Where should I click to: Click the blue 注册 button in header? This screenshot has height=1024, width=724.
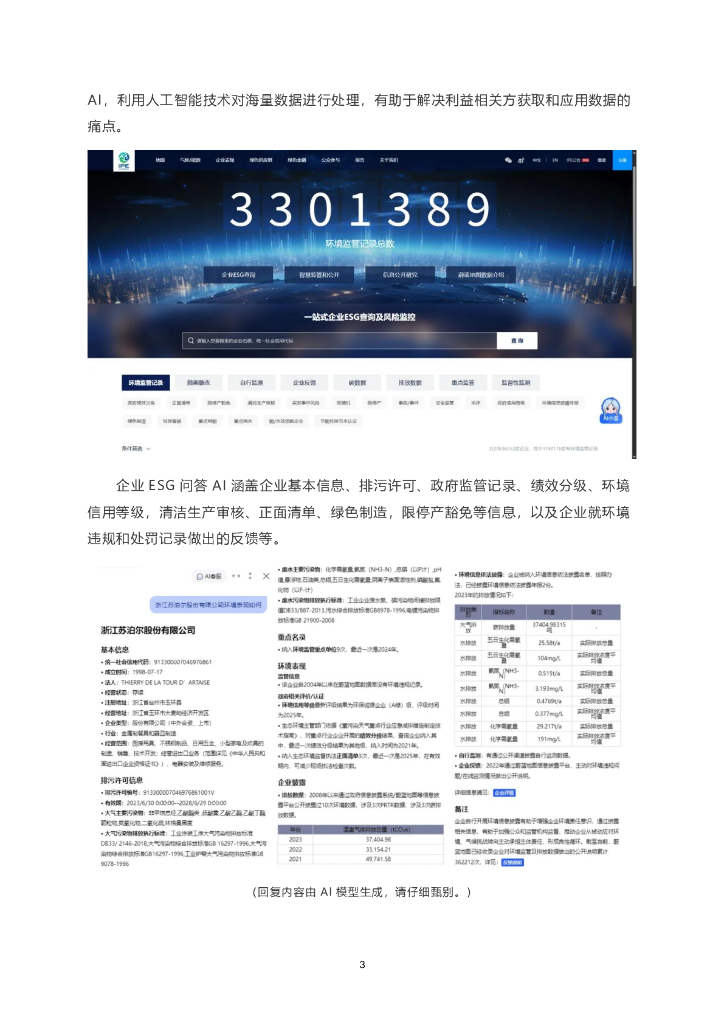click(x=622, y=160)
